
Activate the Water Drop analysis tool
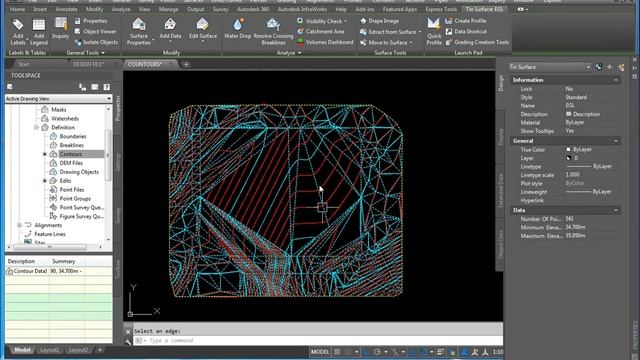point(238,29)
